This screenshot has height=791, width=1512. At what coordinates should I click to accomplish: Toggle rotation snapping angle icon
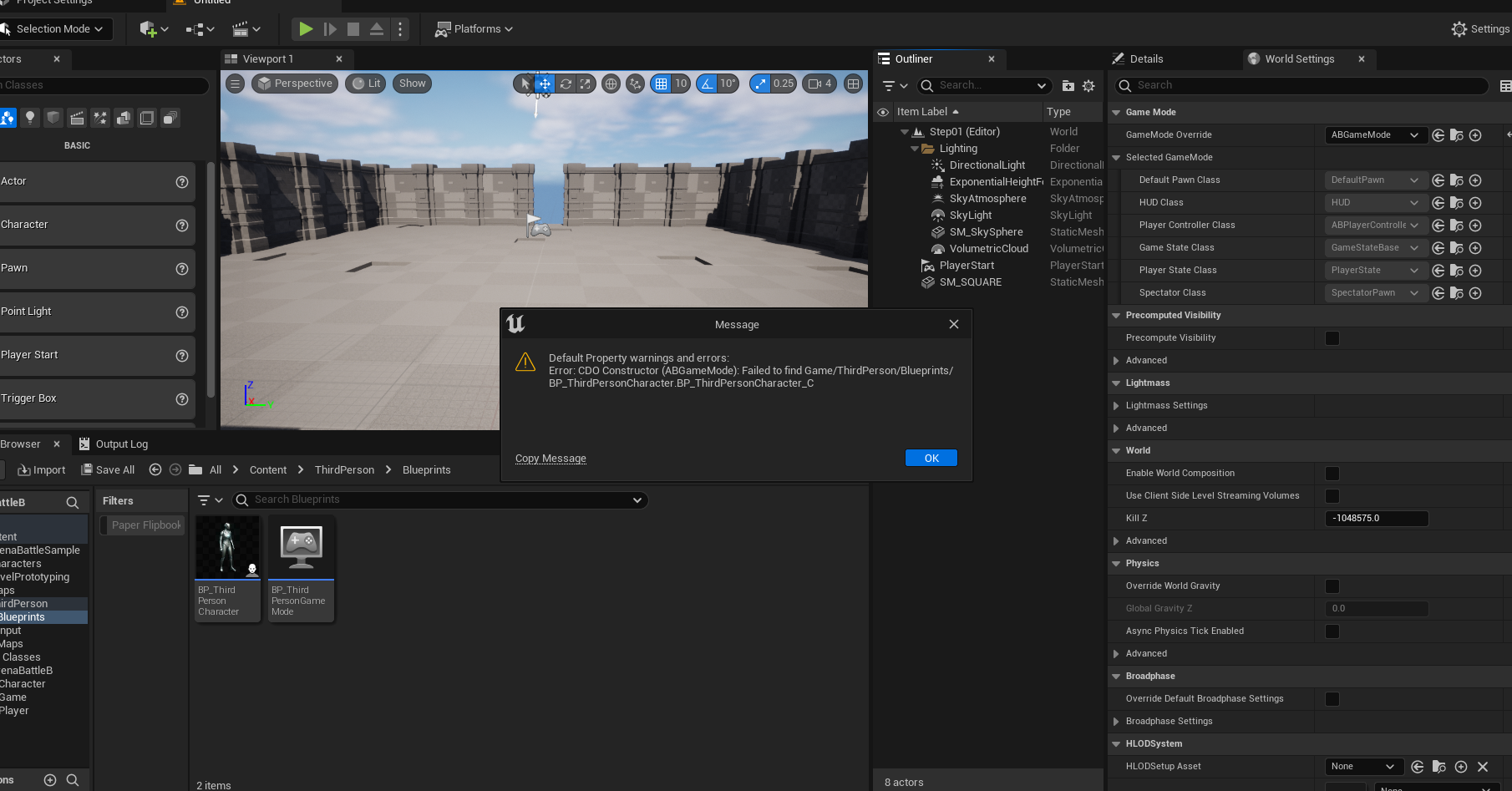click(708, 84)
